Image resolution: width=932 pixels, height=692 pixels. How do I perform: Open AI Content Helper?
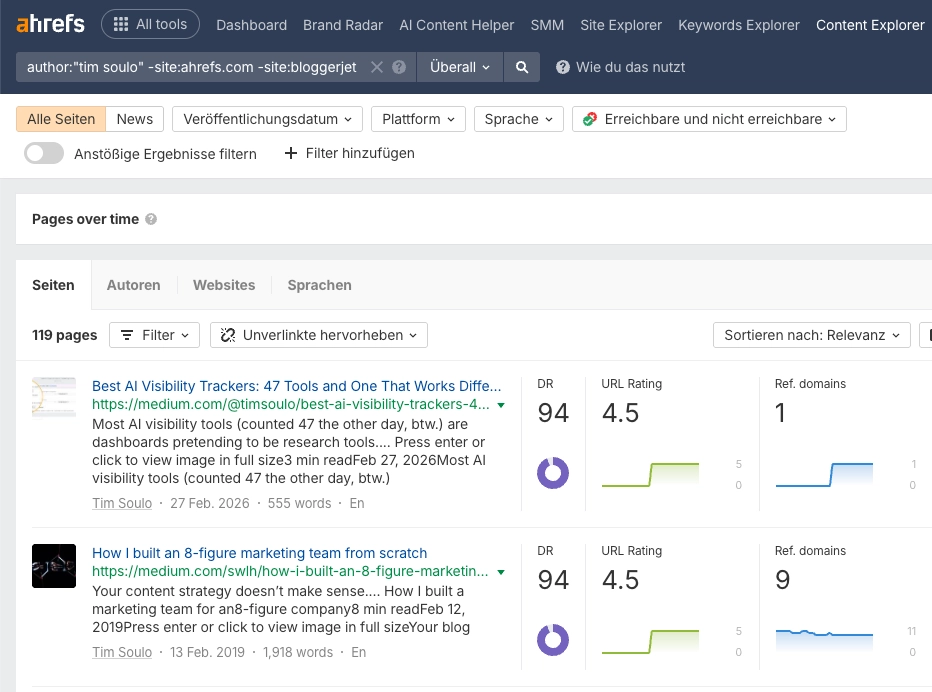(x=456, y=25)
